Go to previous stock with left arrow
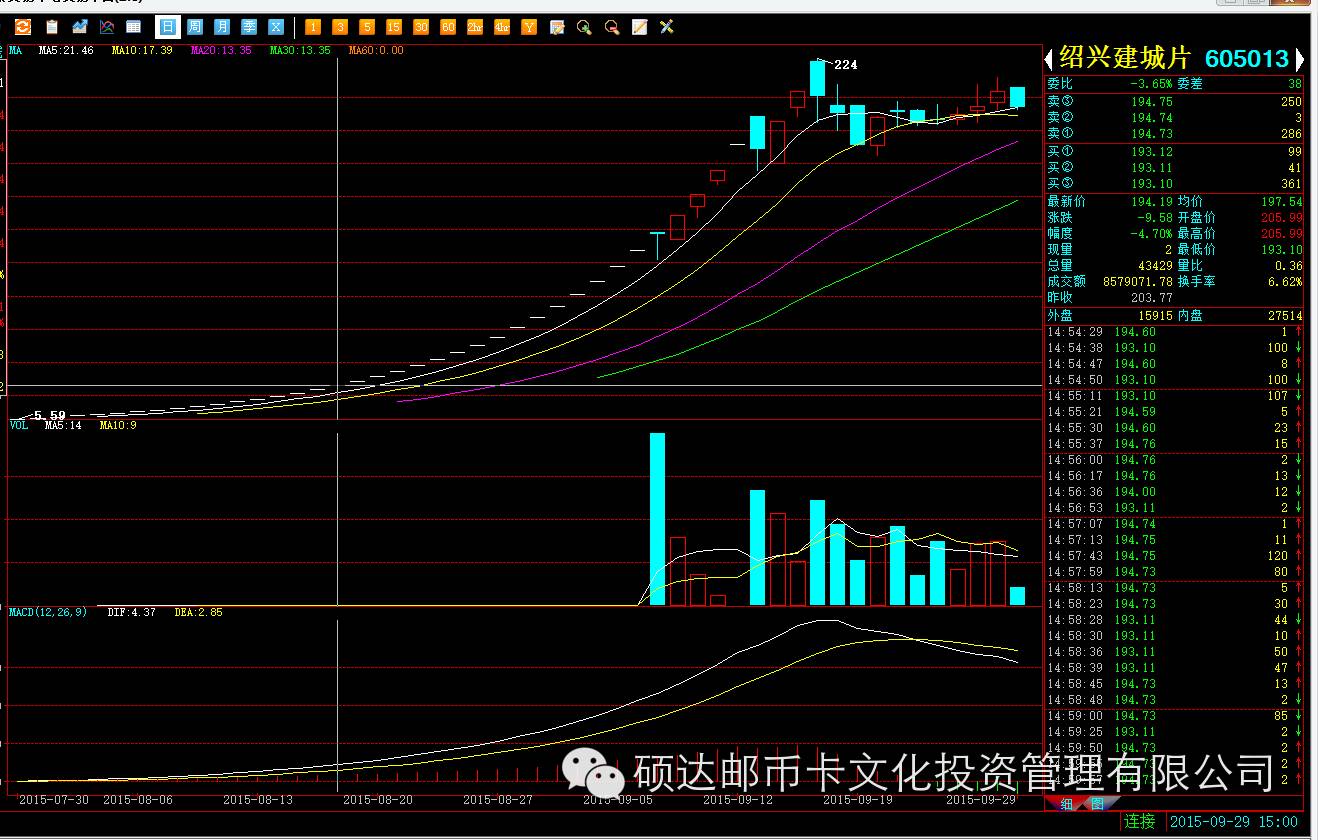The width and height of the screenshot is (1318, 840). point(1050,59)
